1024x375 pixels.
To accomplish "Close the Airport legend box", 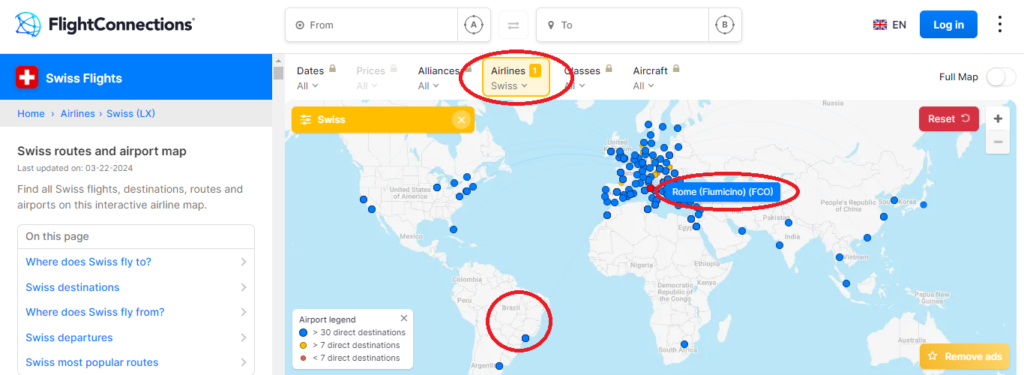I will click(x=404, y=318).
